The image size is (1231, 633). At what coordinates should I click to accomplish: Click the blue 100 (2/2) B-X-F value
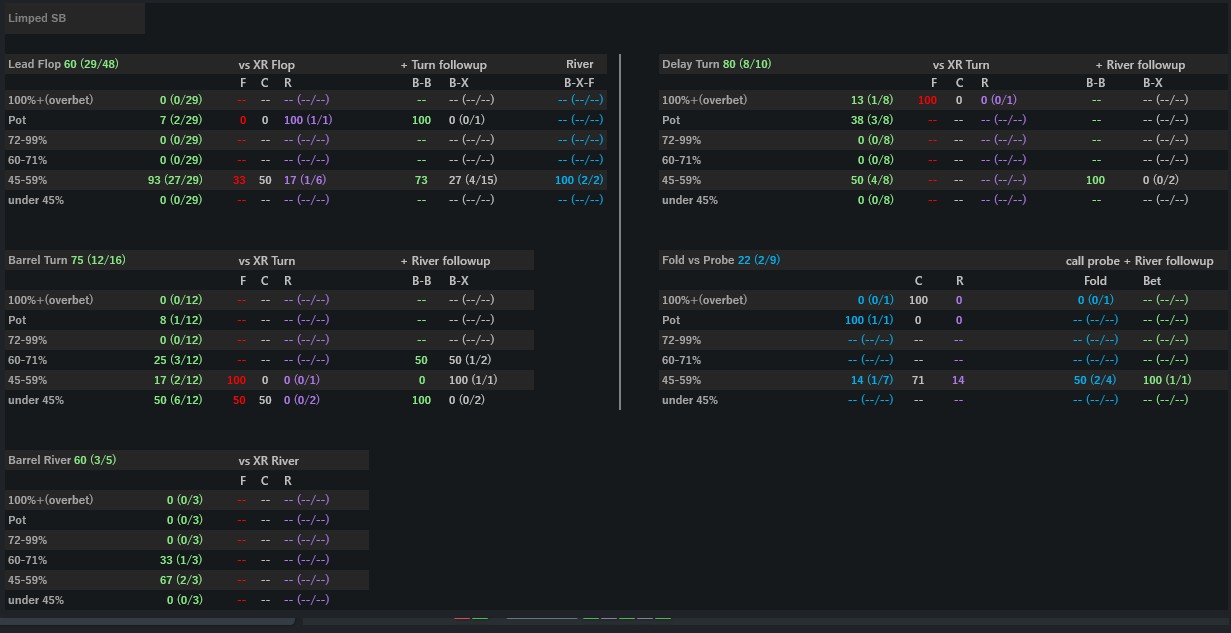coord(580,180)
